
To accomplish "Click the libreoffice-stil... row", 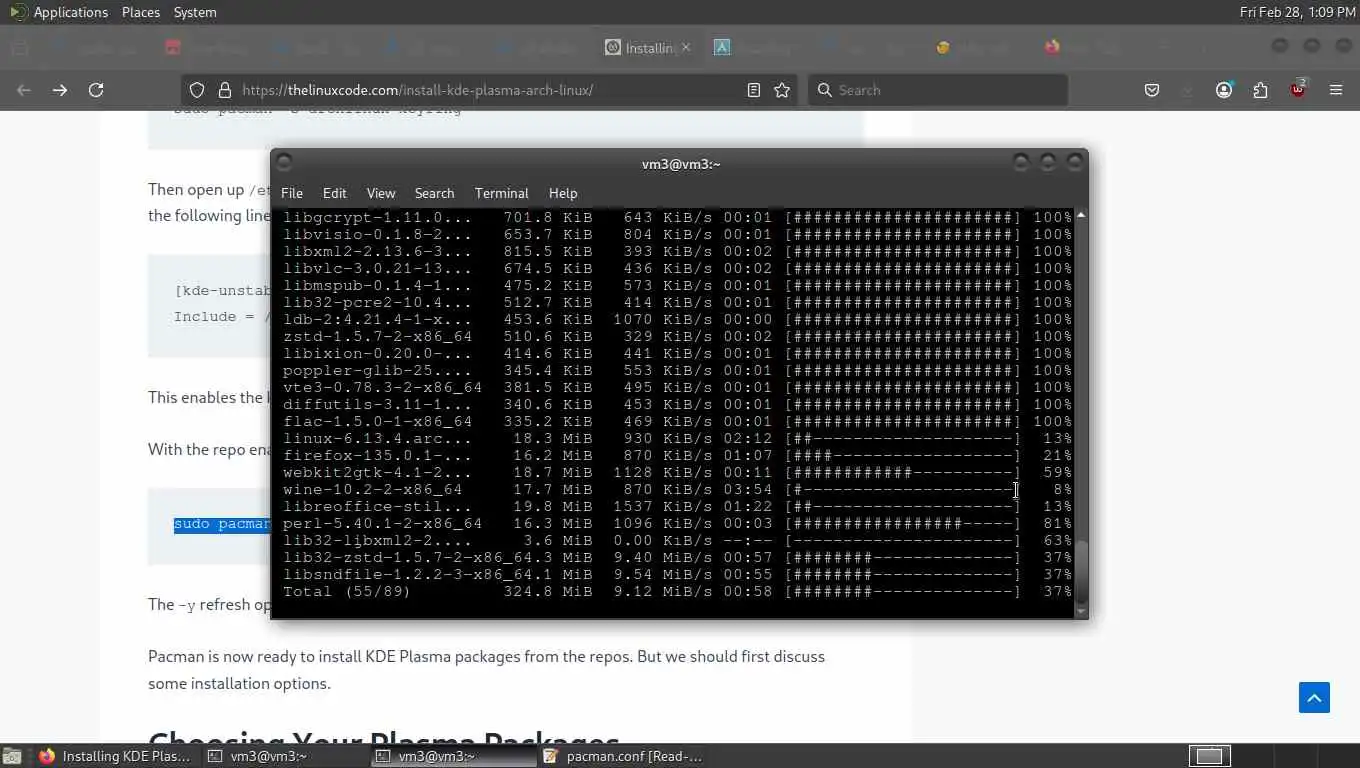I will pos(677,506).
